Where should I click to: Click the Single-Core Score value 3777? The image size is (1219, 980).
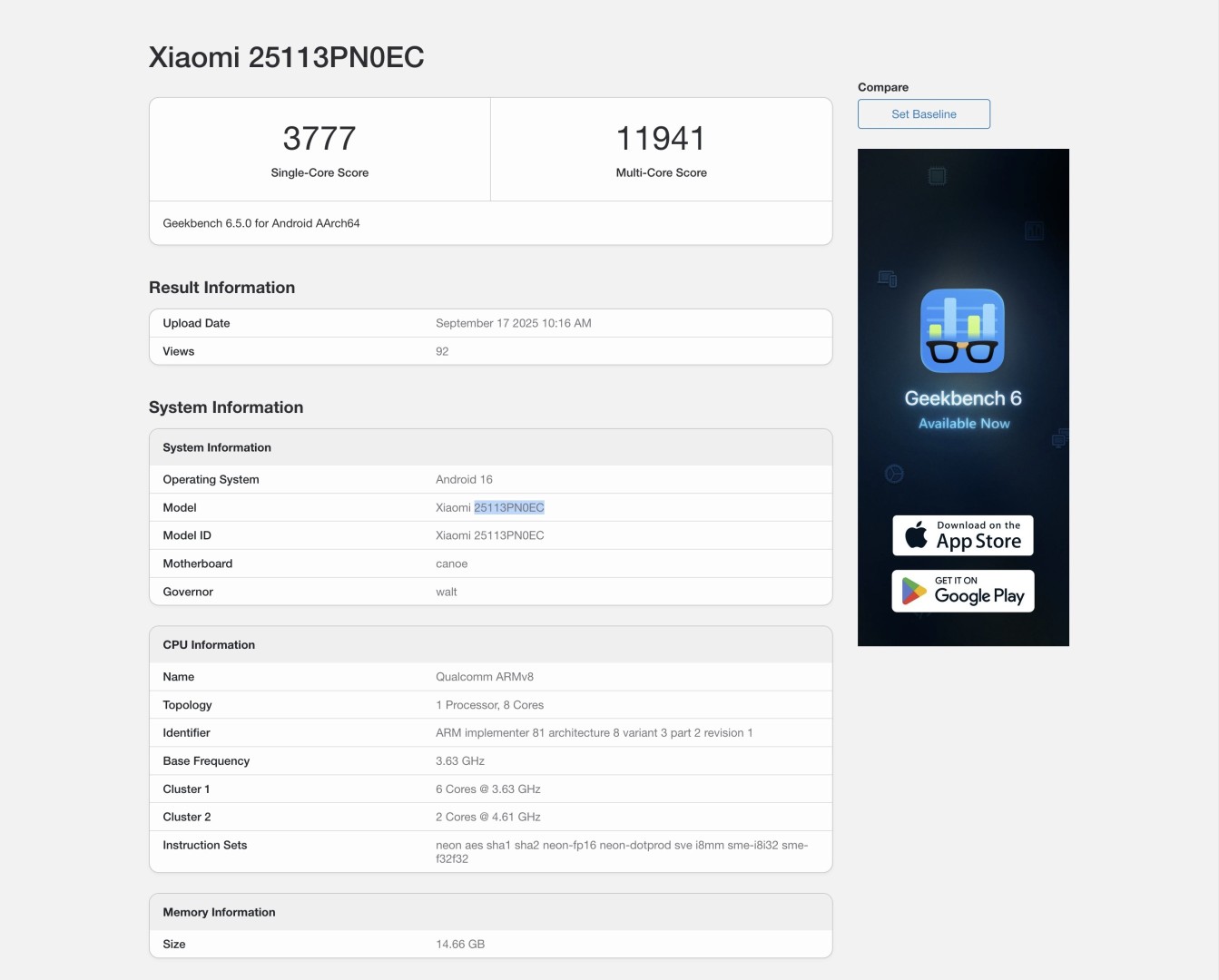[x=319, y=139]
